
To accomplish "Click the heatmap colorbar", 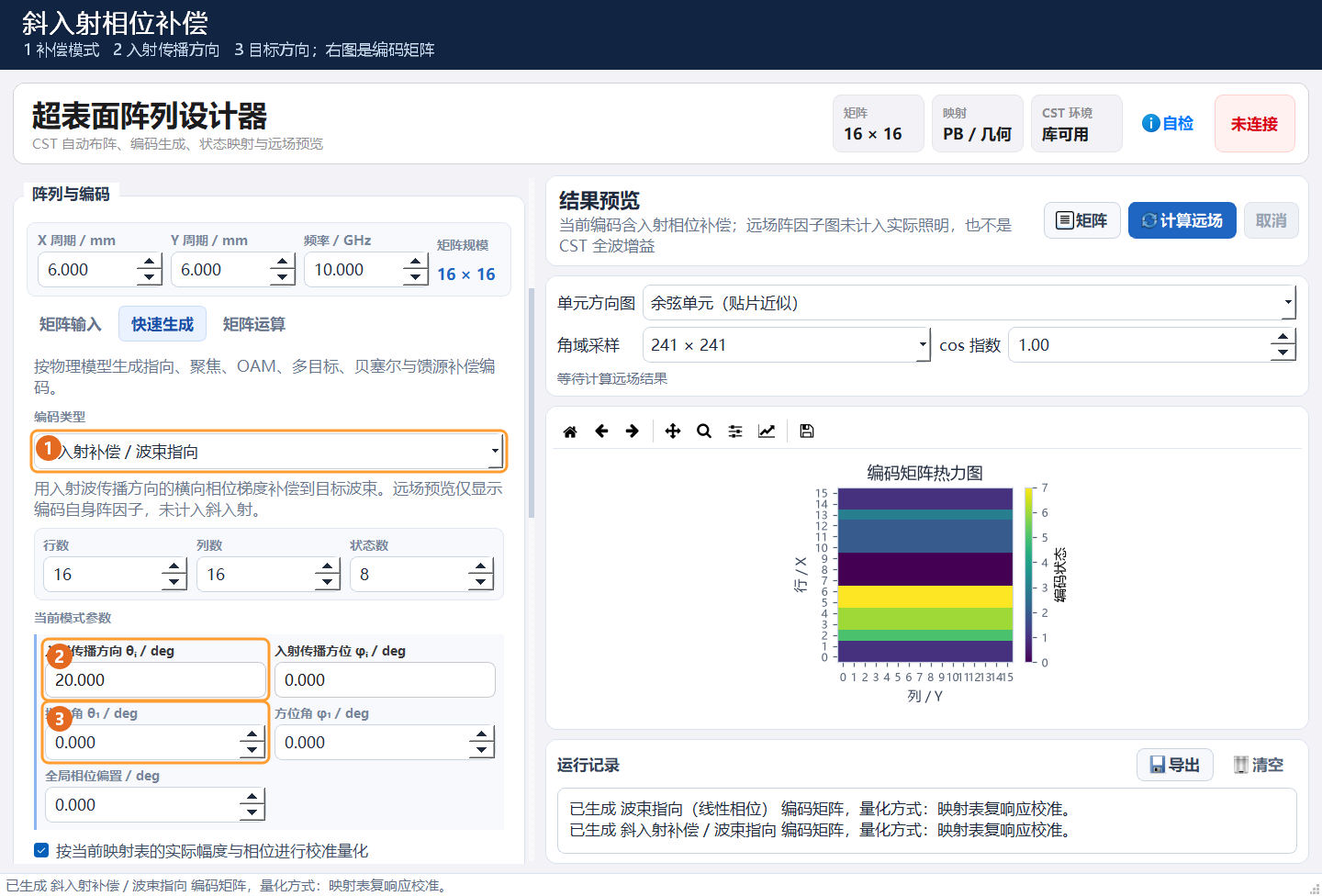I will click(x=1029, y=575).
